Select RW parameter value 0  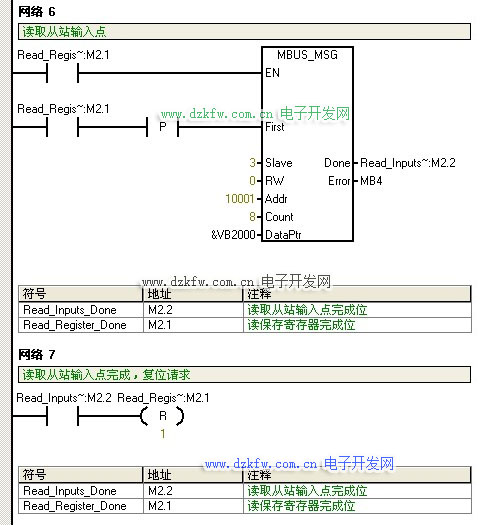pos(253,181)
